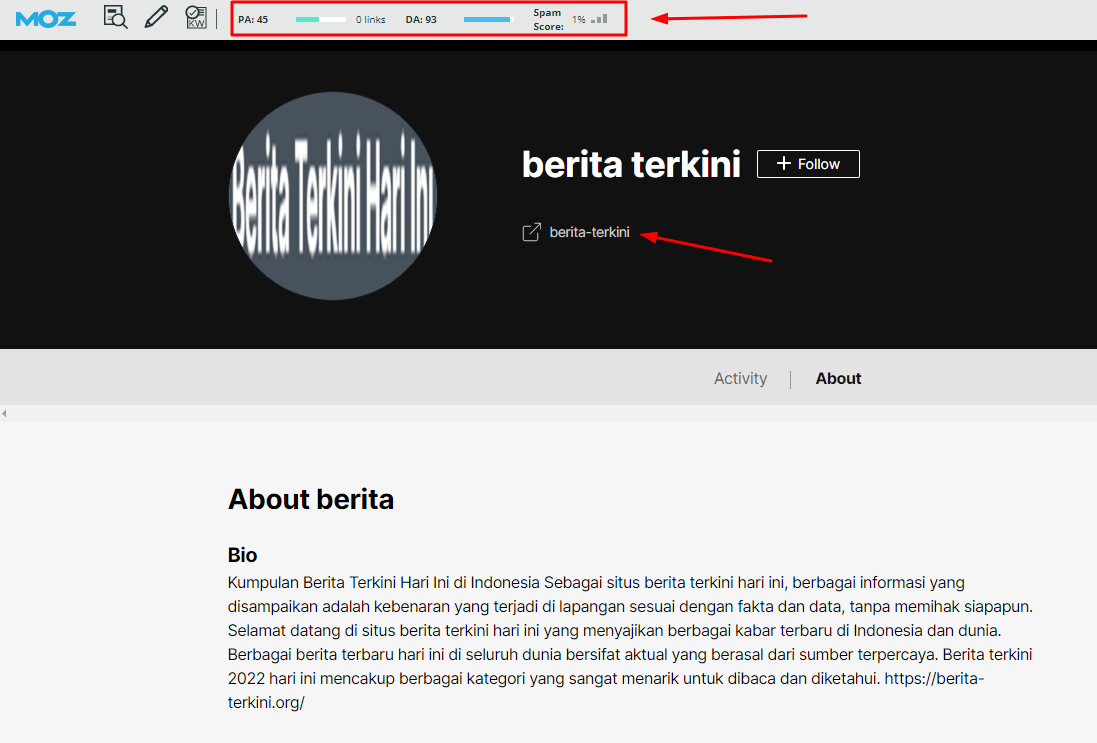Switch to the About tab
The image size is (1097, 743).
tap(838, 378)
